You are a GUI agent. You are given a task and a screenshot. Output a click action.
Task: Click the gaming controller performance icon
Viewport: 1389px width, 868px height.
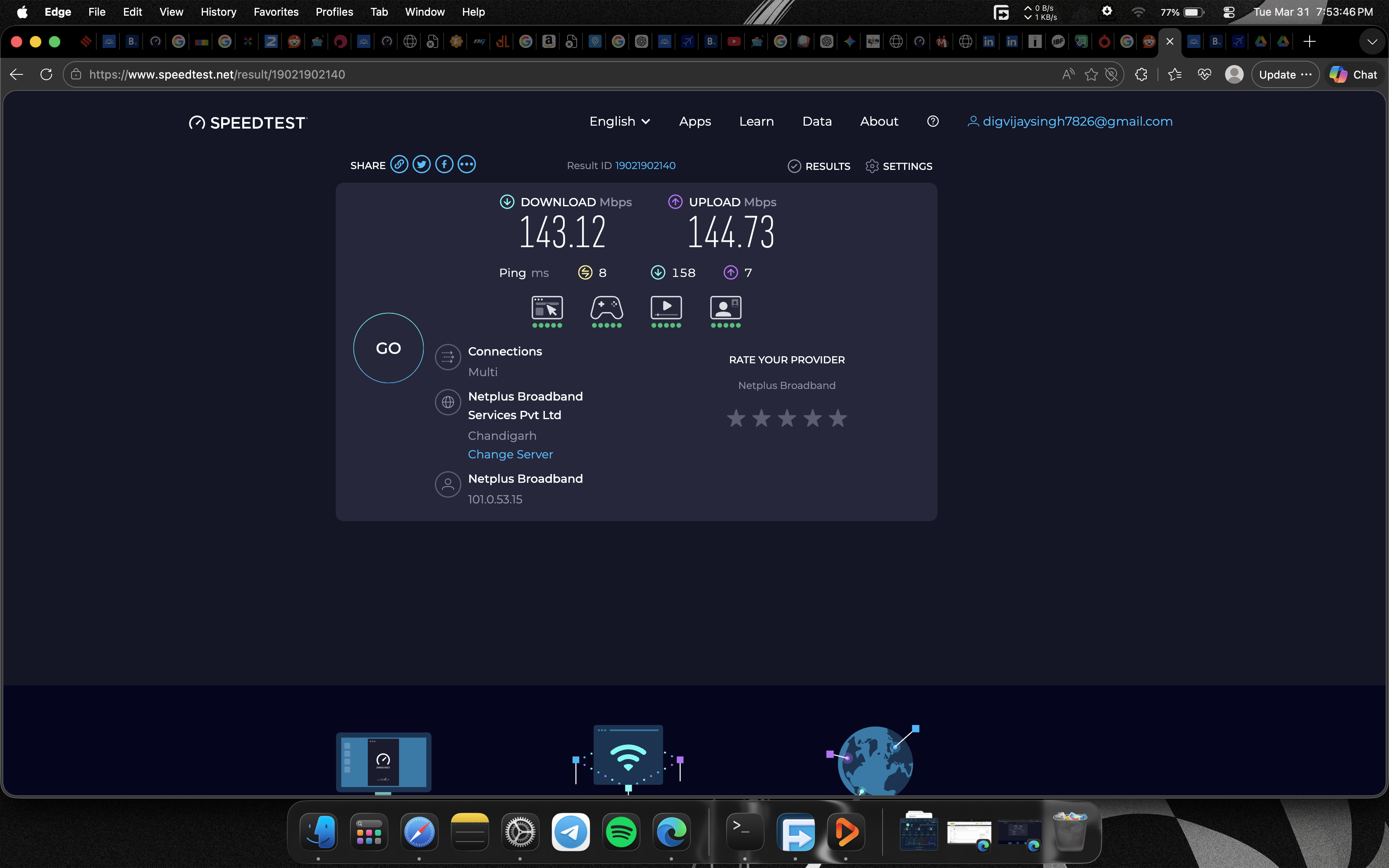(607, 308)
